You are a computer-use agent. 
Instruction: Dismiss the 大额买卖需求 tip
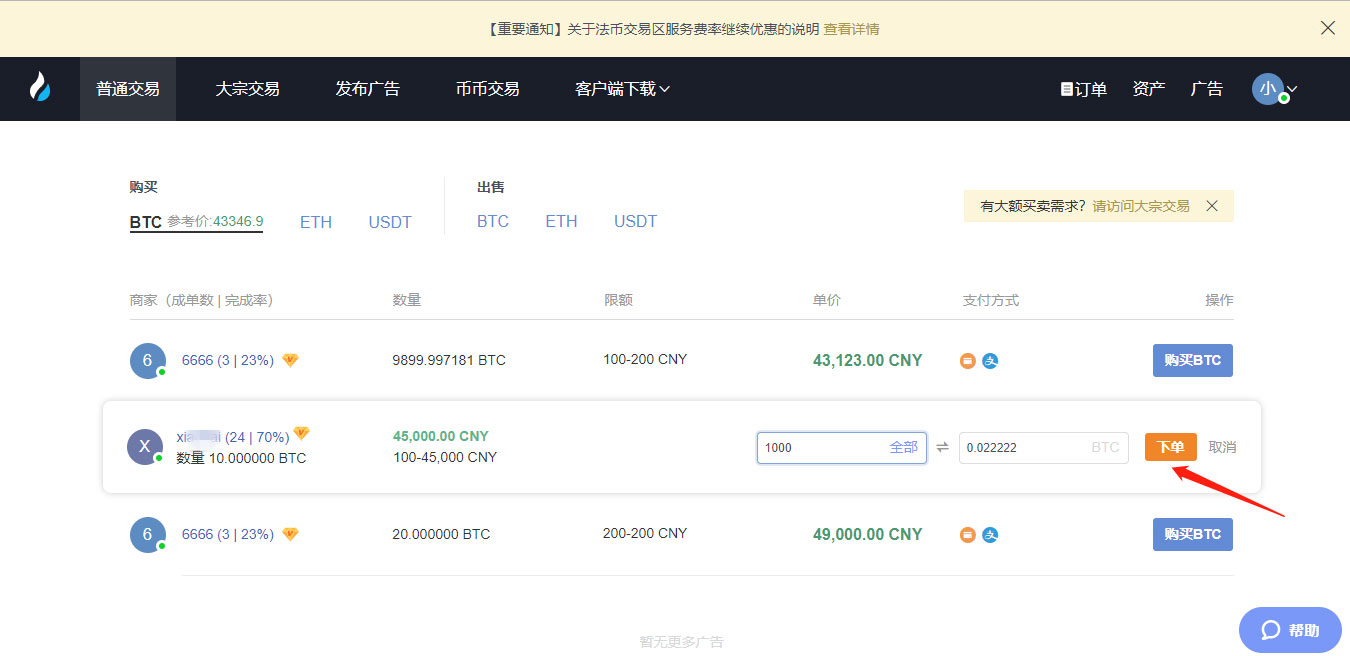point(1212,206)
